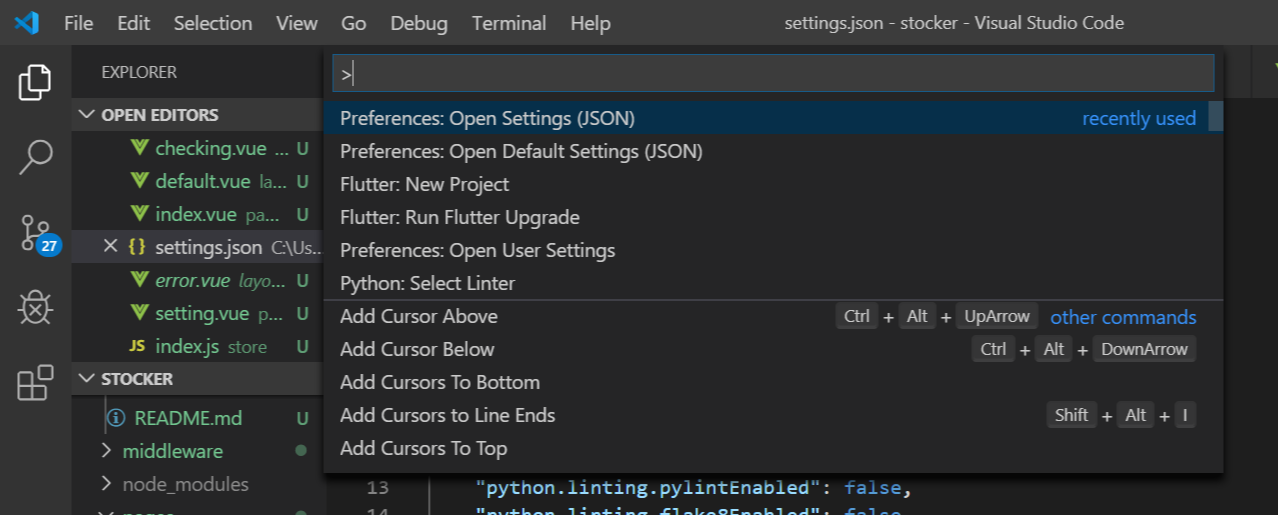Image resolution: width=1278 pixels, height=515 pixels.
Task: Open the Extensions view icon
Action: point(35,382)
